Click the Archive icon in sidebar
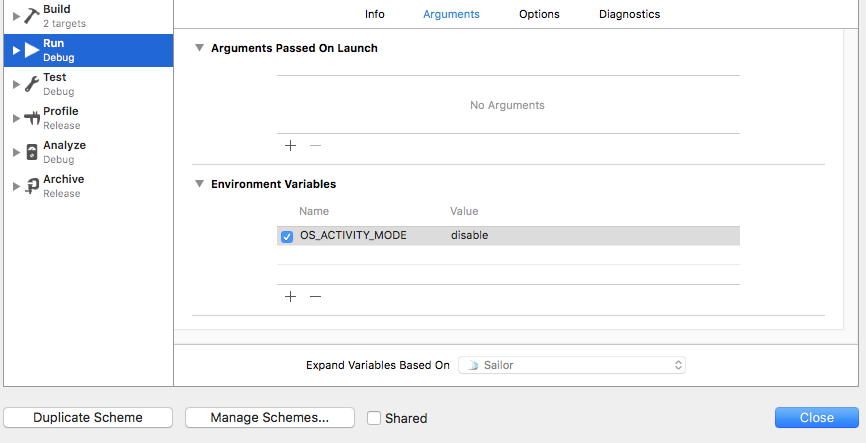Screen dimensions: 866x443 pyautogui.click(x=32, y=186)
